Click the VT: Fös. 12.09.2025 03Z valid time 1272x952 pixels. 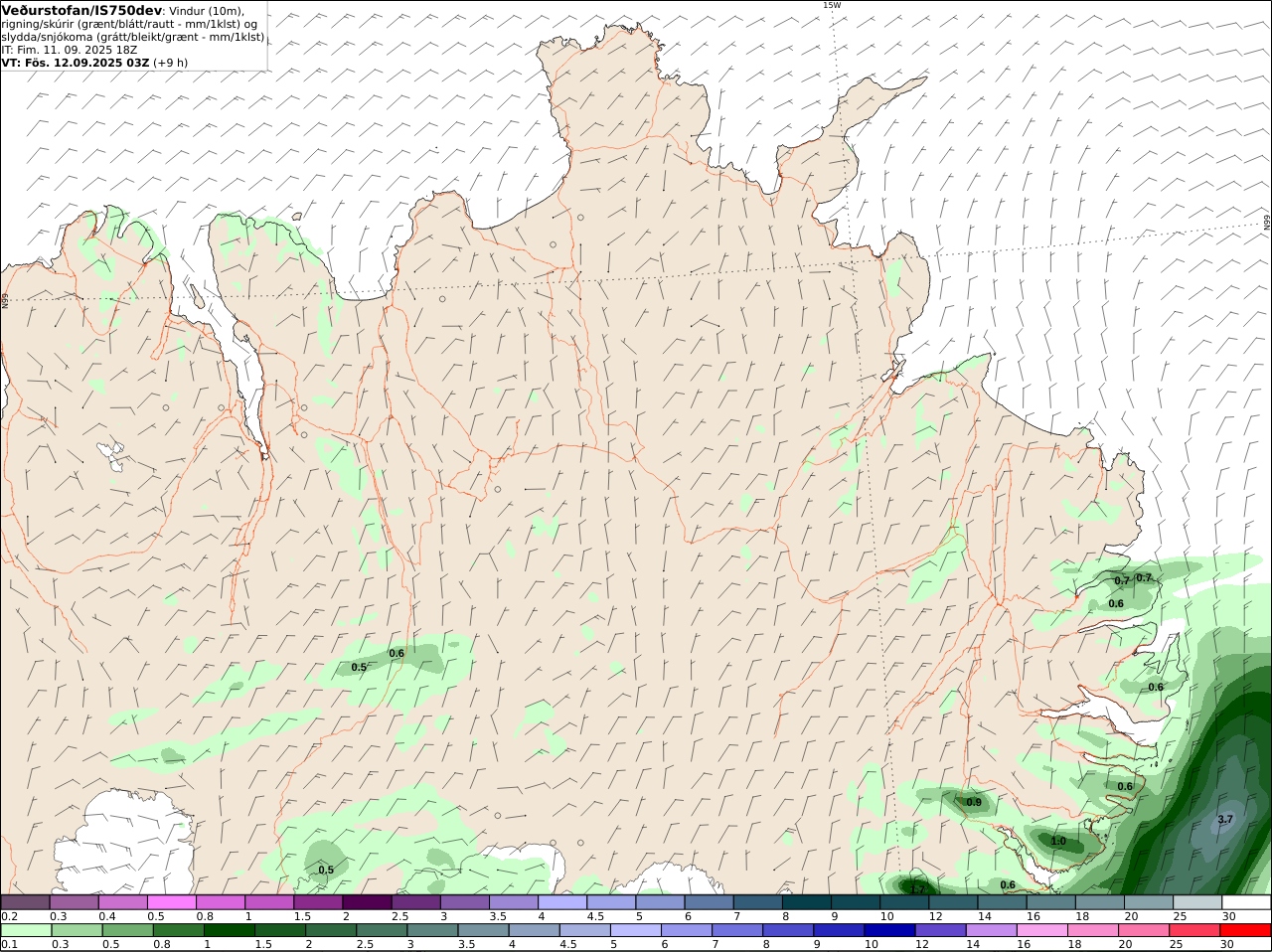coord(76,63)
